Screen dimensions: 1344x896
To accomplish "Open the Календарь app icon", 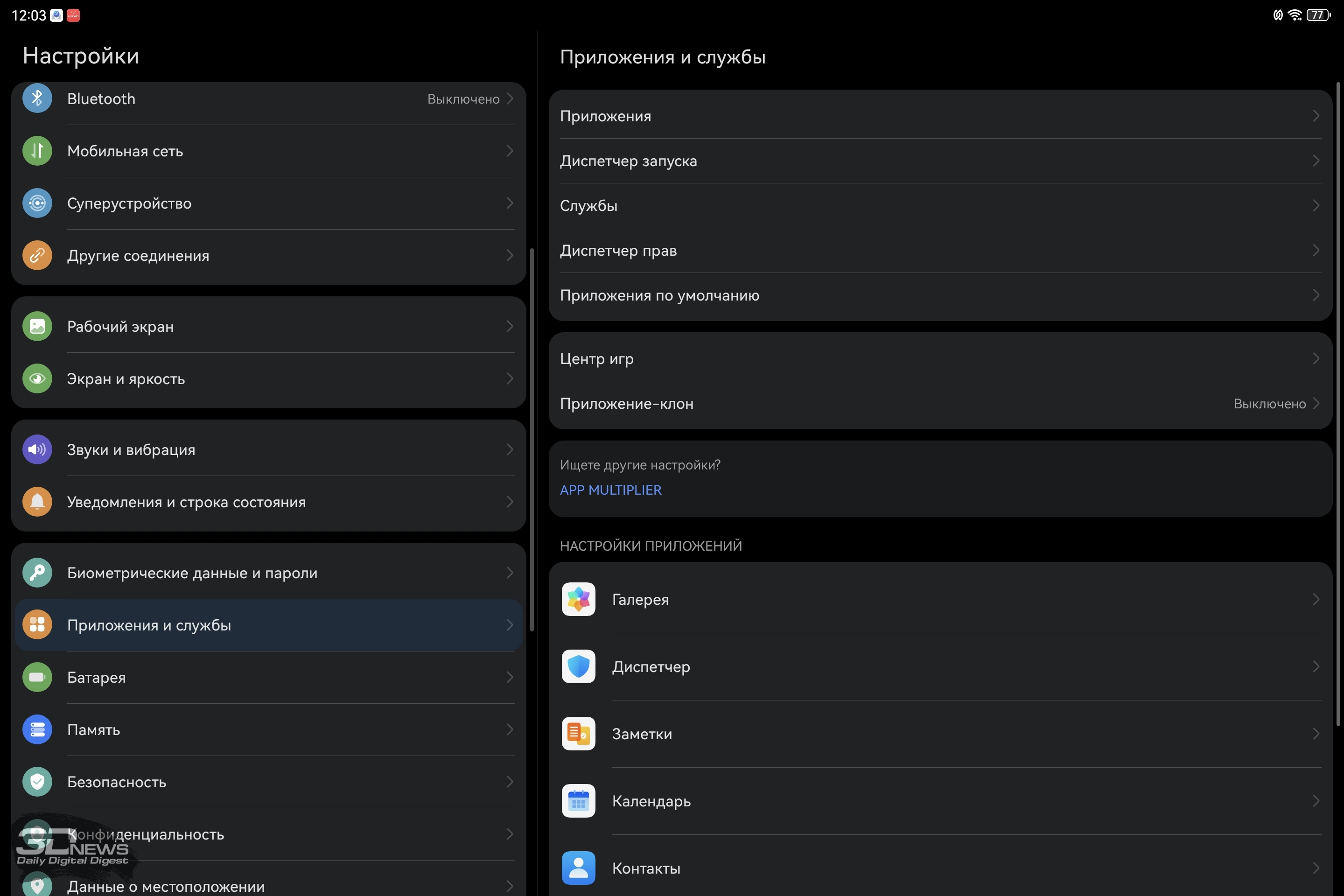I will [x=578, y=801].
